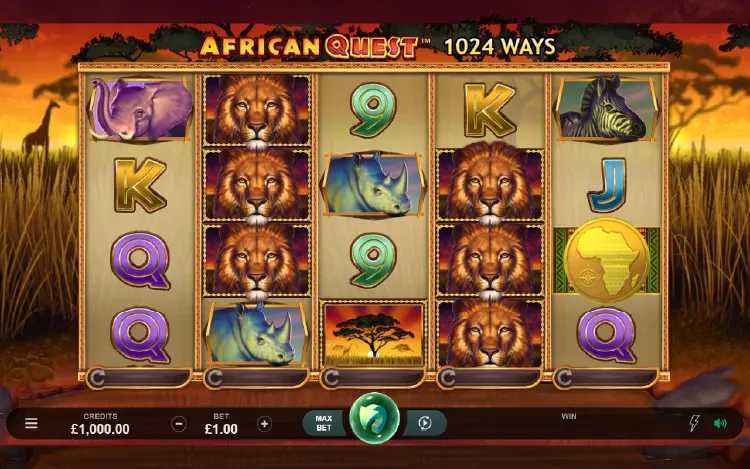Click the blue J symbol
The height and width of the screenshot is (469, 750).
tap(607, 185)
